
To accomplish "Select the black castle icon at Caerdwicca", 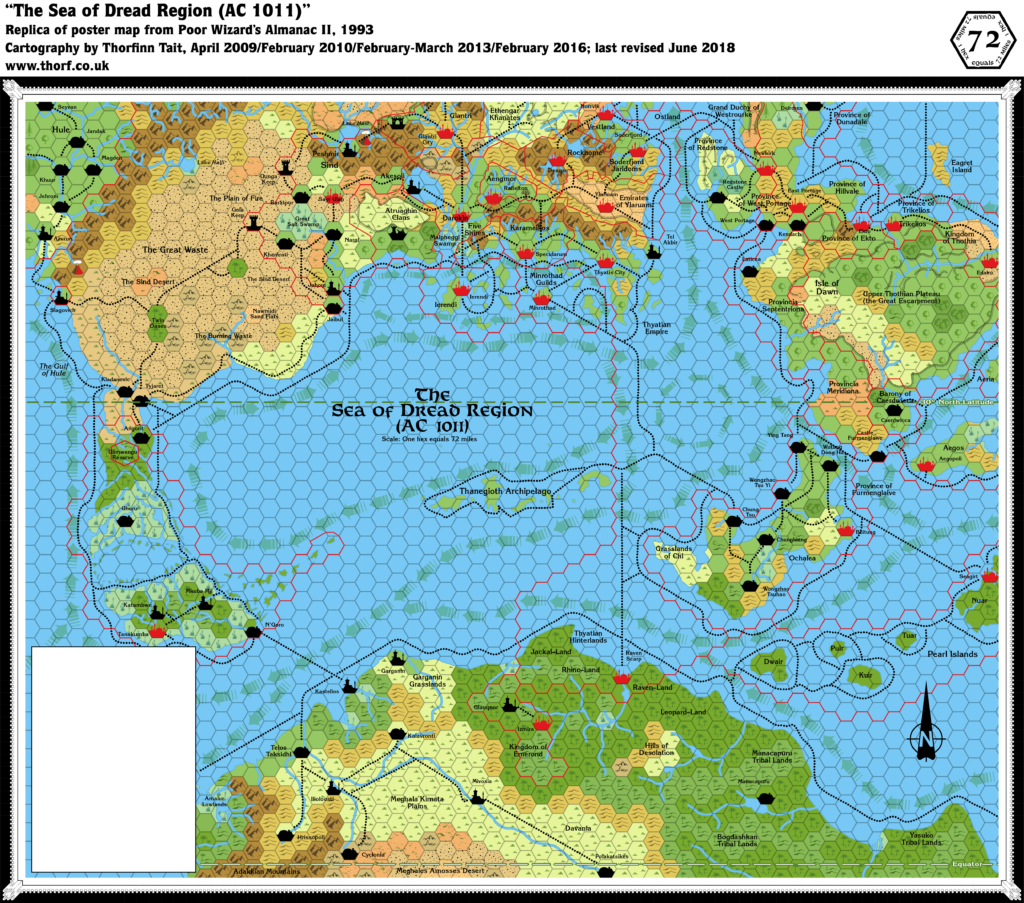I will click(894, 410).
